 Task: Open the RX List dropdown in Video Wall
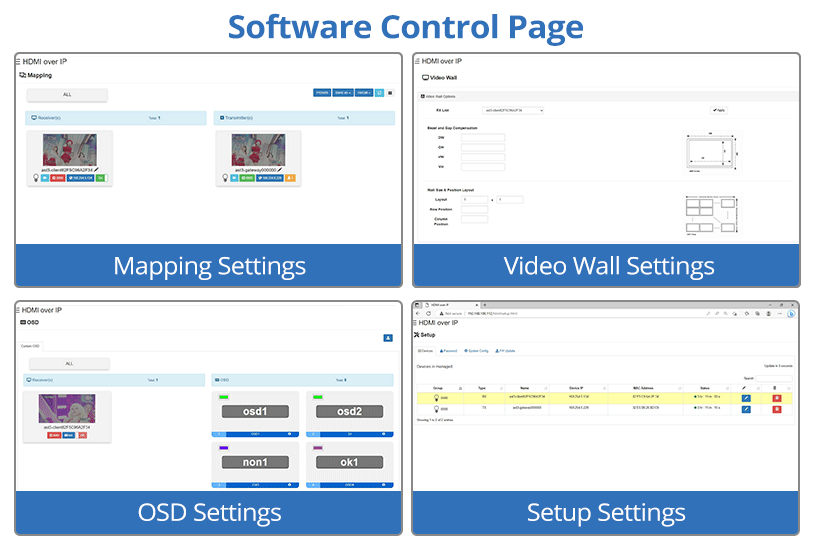tap(513, 110)
